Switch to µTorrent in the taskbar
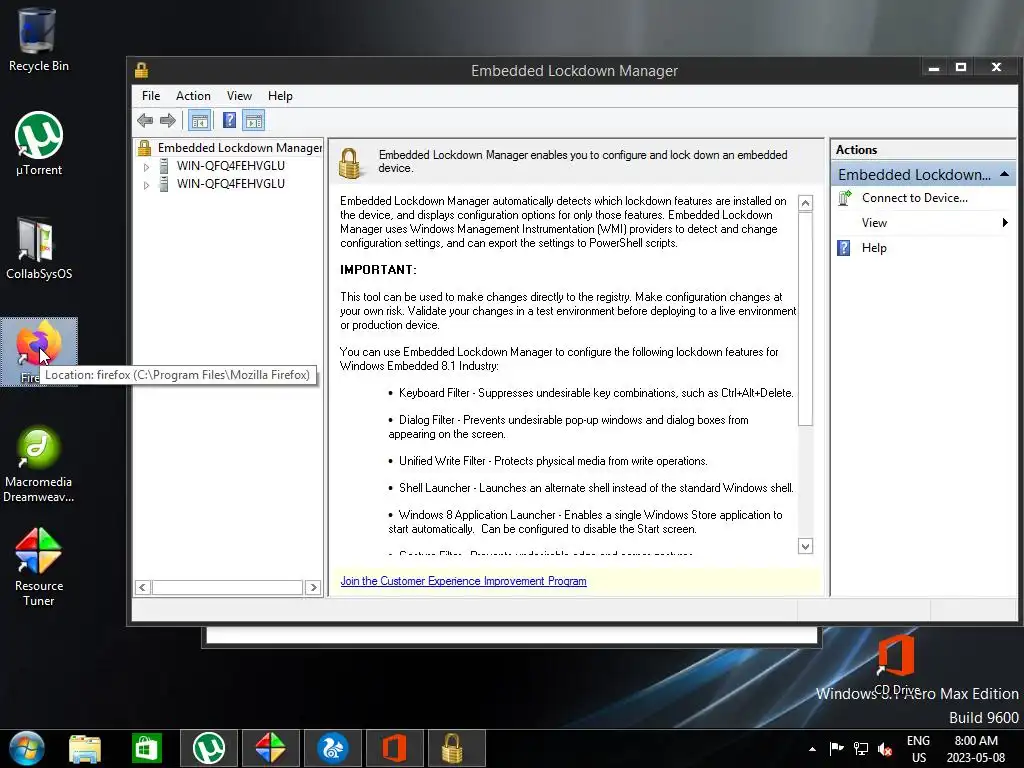Viewport: 1024px width, 768px height. [209, 748]
